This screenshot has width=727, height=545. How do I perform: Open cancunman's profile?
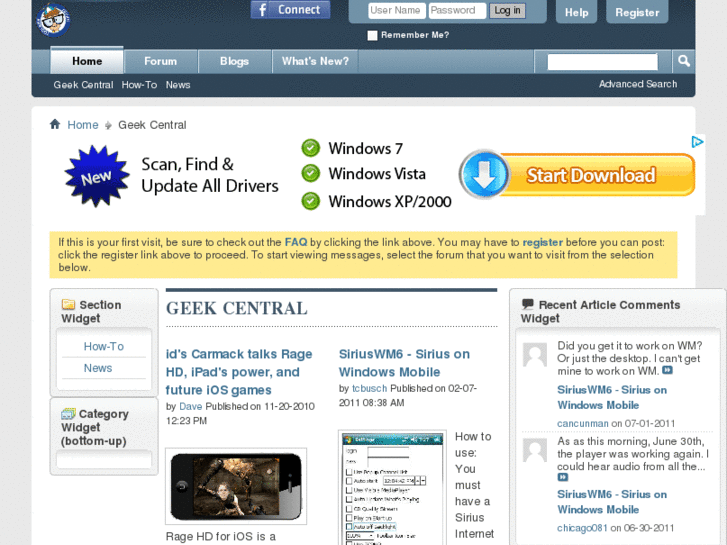click(x=582, y=423)
